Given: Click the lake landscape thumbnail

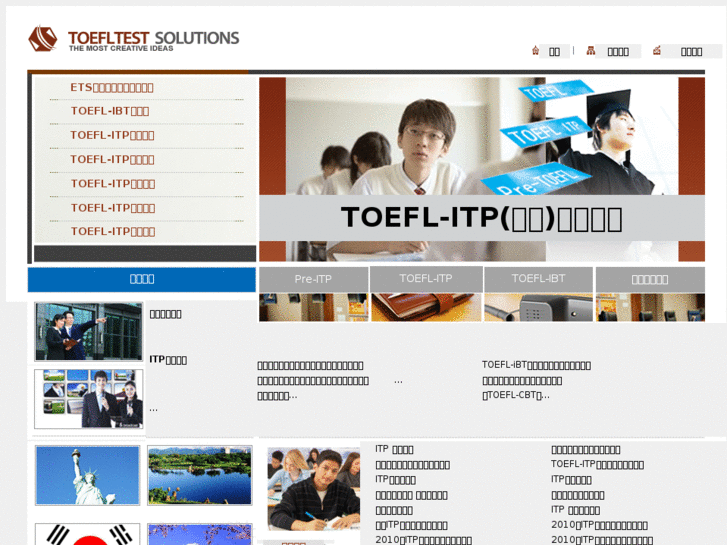Looking at the screenshot, I should tap(200, 475).
